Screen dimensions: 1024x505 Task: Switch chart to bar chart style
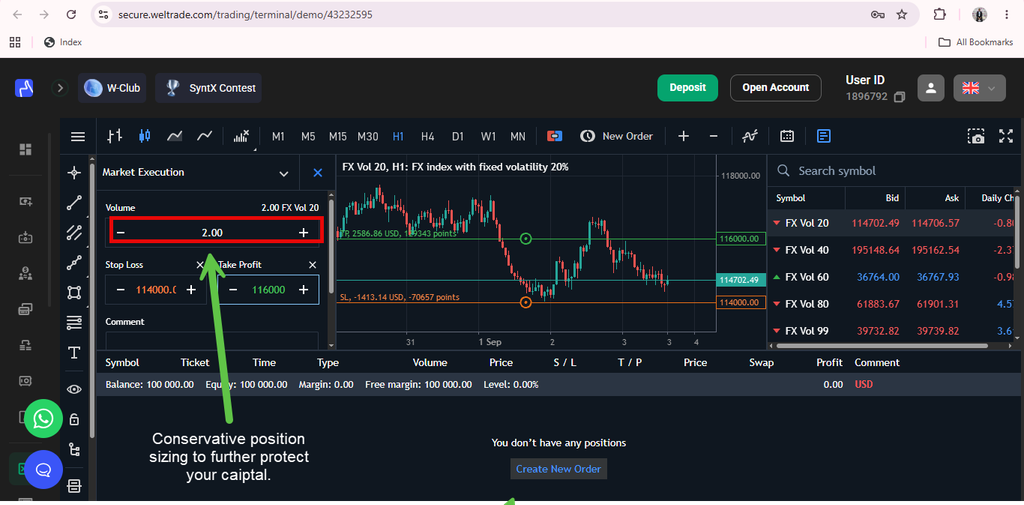tap(115, 136)
